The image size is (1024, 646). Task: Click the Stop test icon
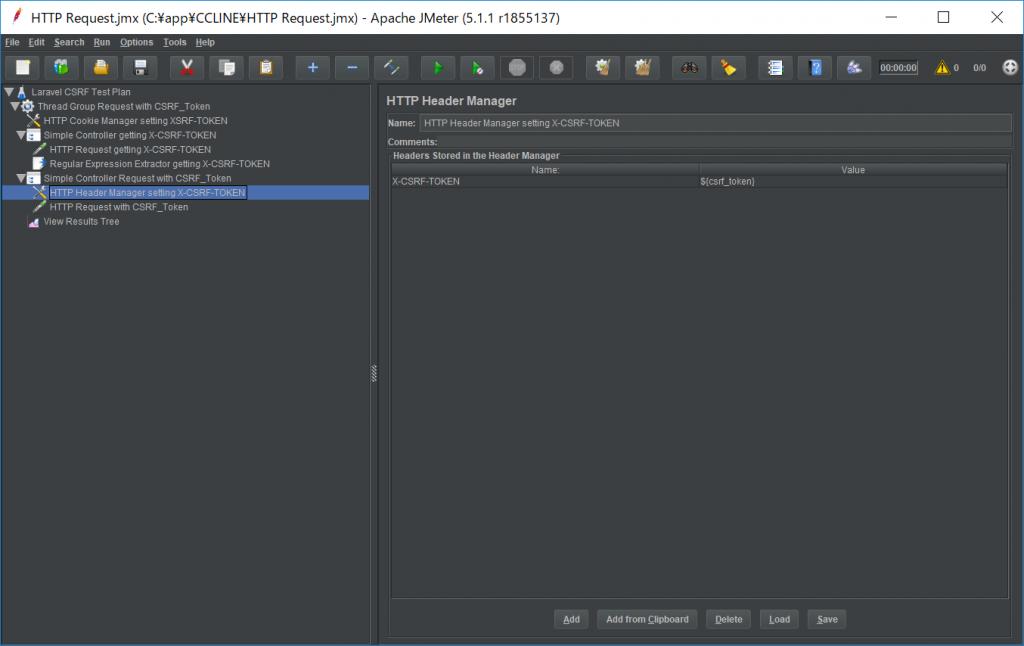click(x=517, y=68)
